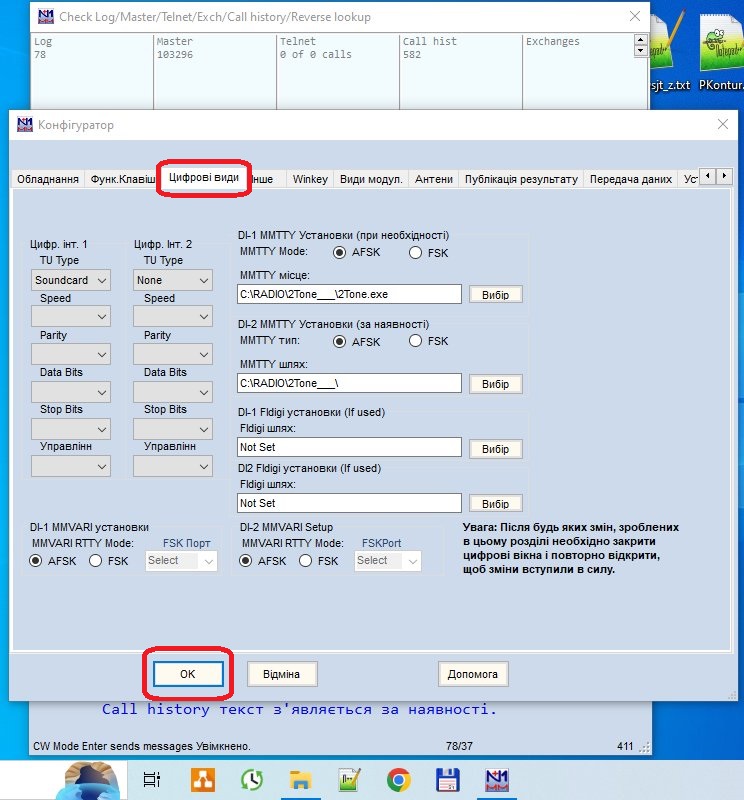Click the green clock taskbar icon
The image size is (744, 800).
[252, 780]
